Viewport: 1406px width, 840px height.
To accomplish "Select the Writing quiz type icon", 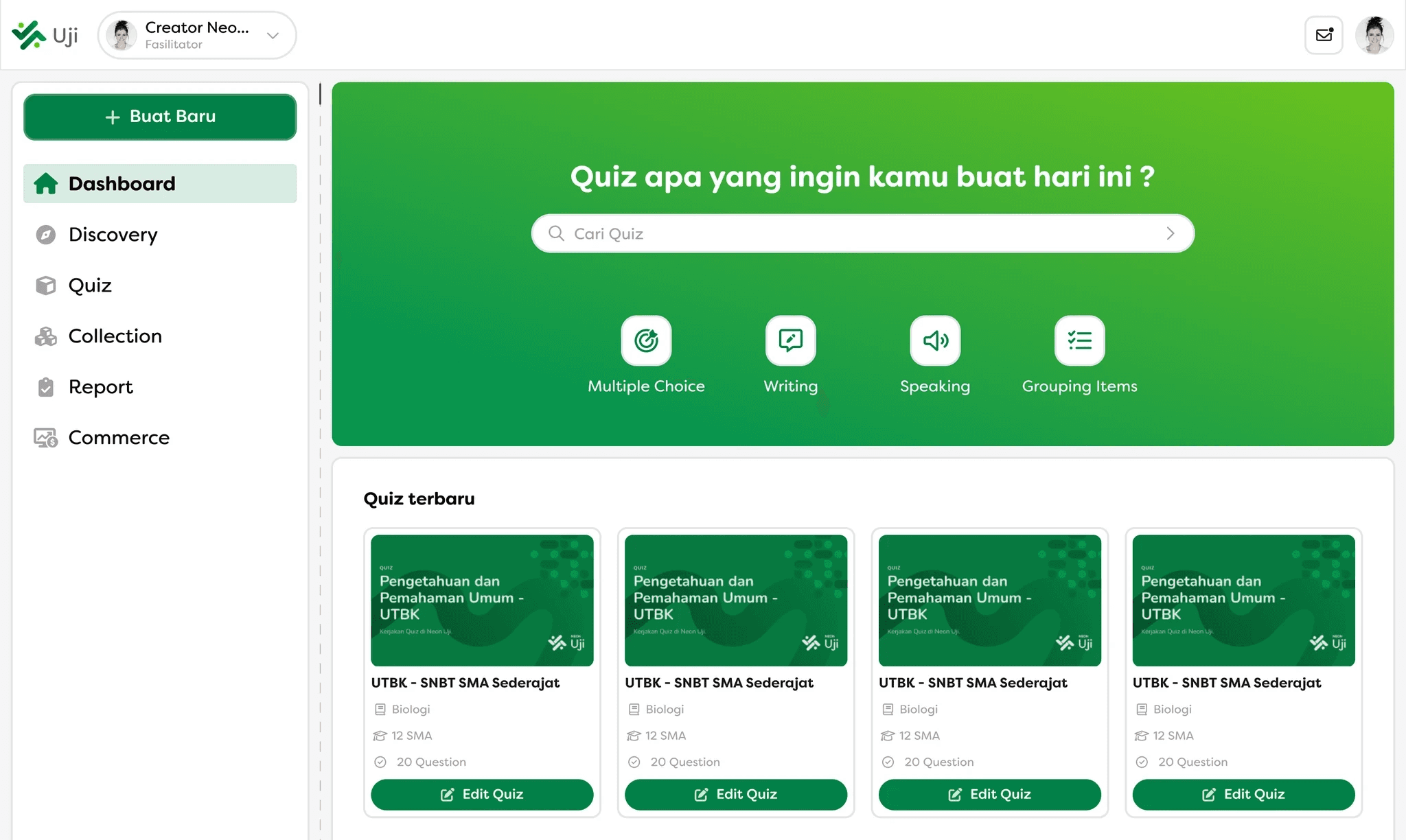I will (x=790, y=340).
